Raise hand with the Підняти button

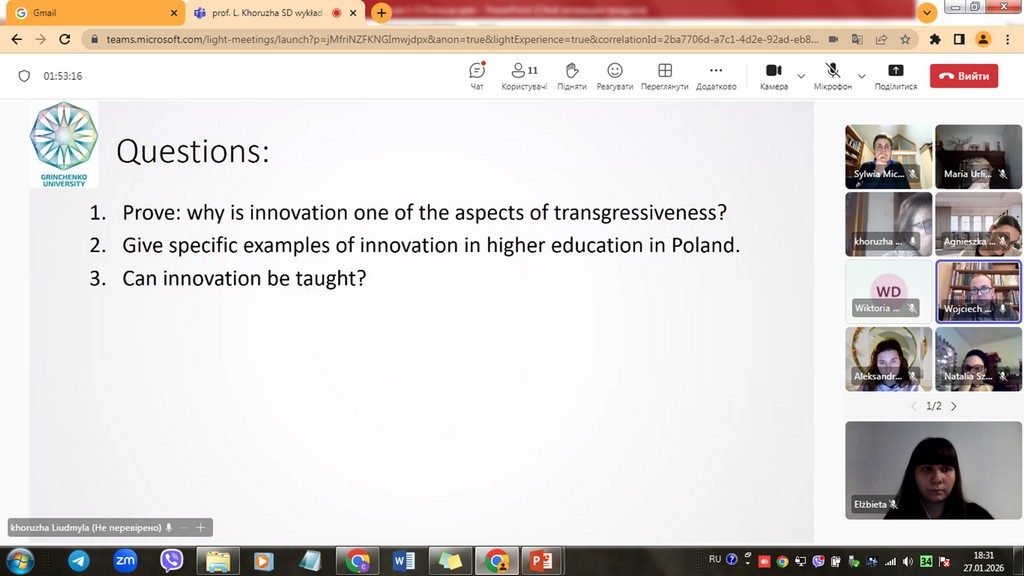click(572, 76)
